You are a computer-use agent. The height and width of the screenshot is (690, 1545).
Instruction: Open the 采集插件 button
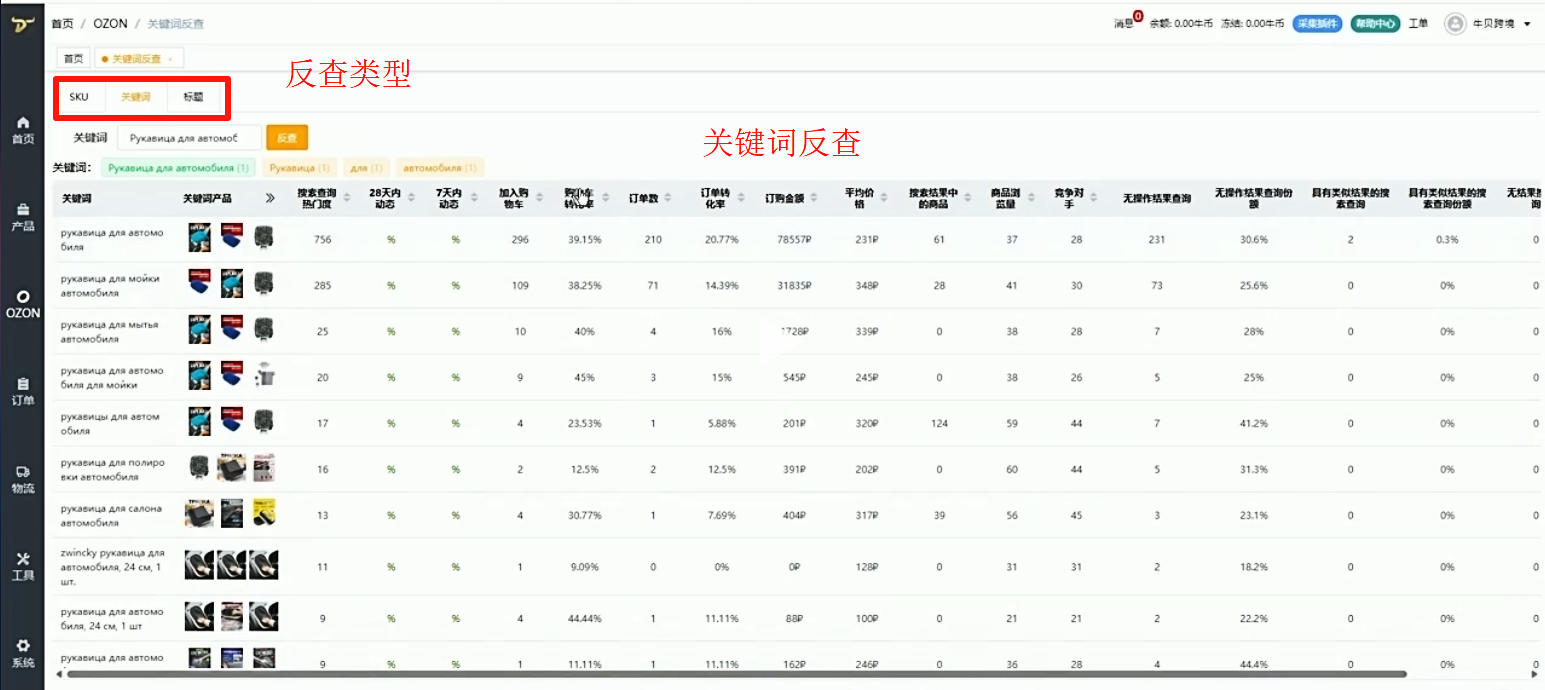point(1316,23)
